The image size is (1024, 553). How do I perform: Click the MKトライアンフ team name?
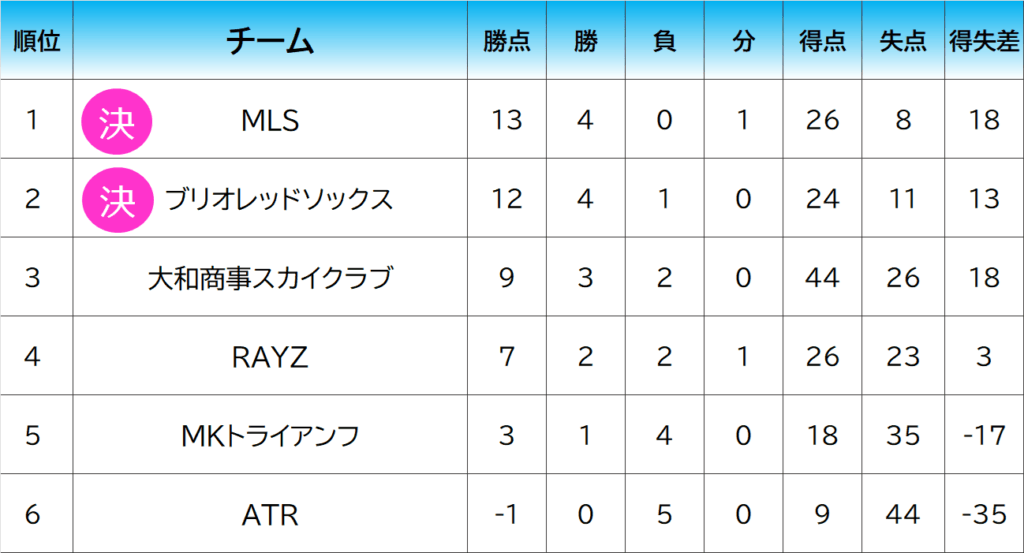coord(270,436)
